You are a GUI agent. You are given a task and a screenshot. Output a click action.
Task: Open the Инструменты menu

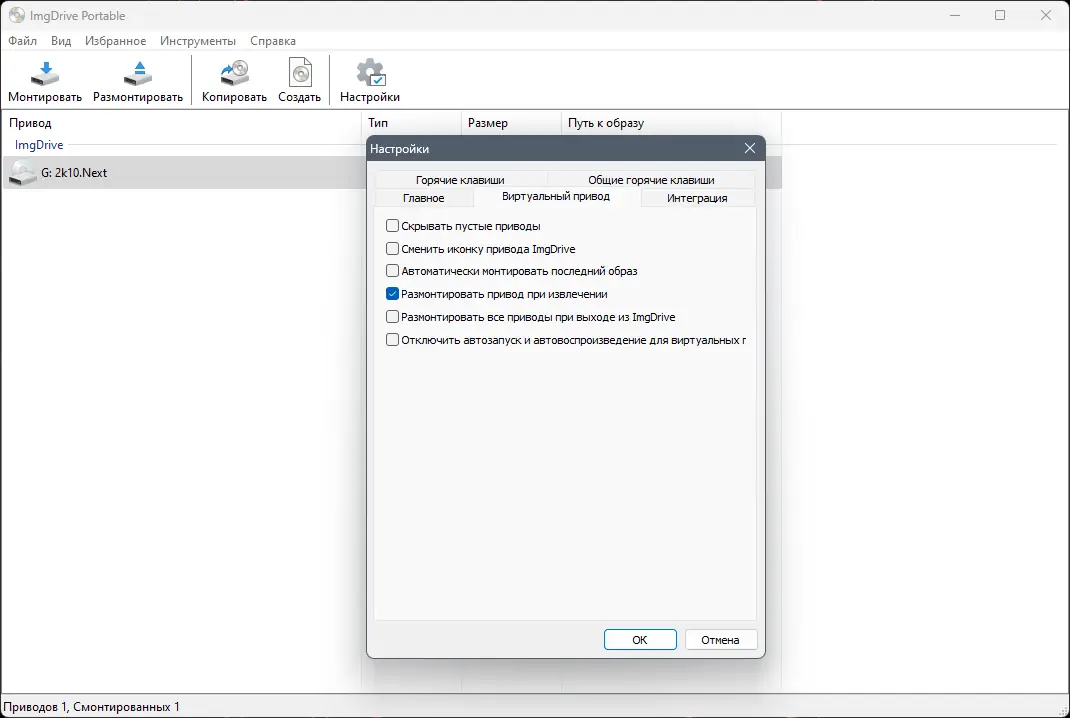[x=198, y=41]
